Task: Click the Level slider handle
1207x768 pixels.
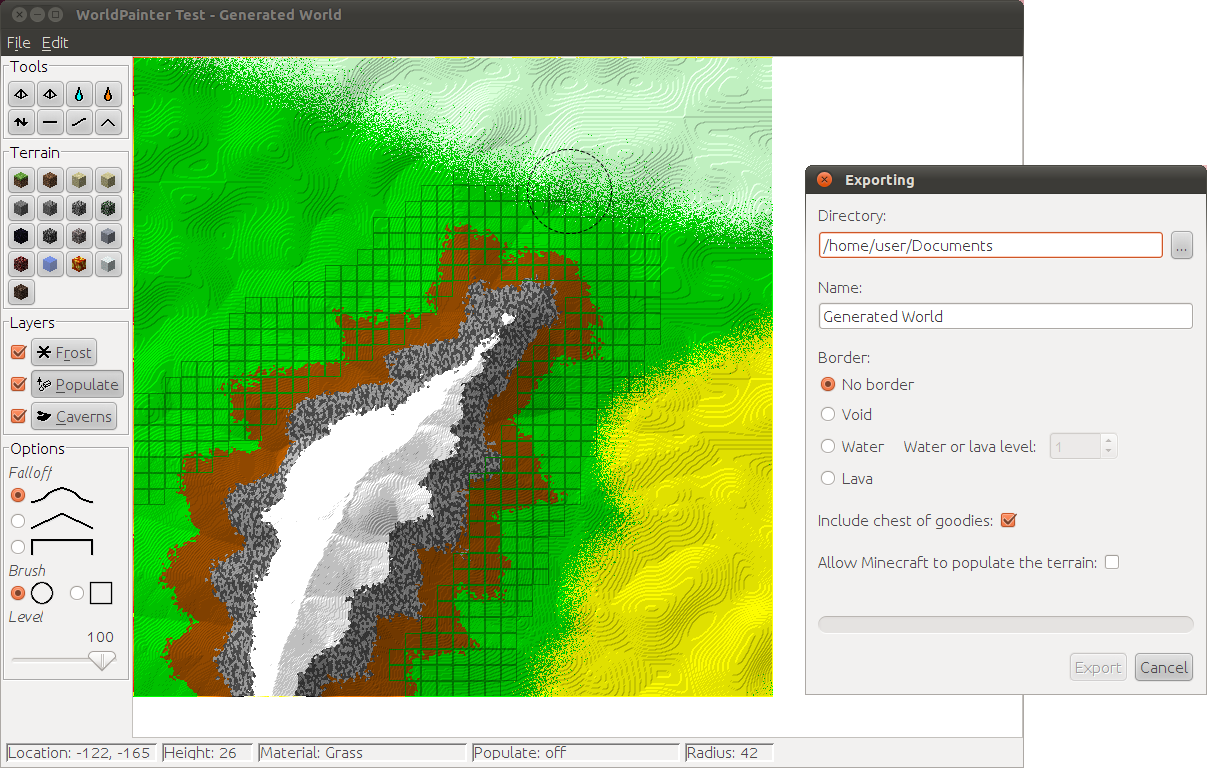Action: tap(101, 660)
